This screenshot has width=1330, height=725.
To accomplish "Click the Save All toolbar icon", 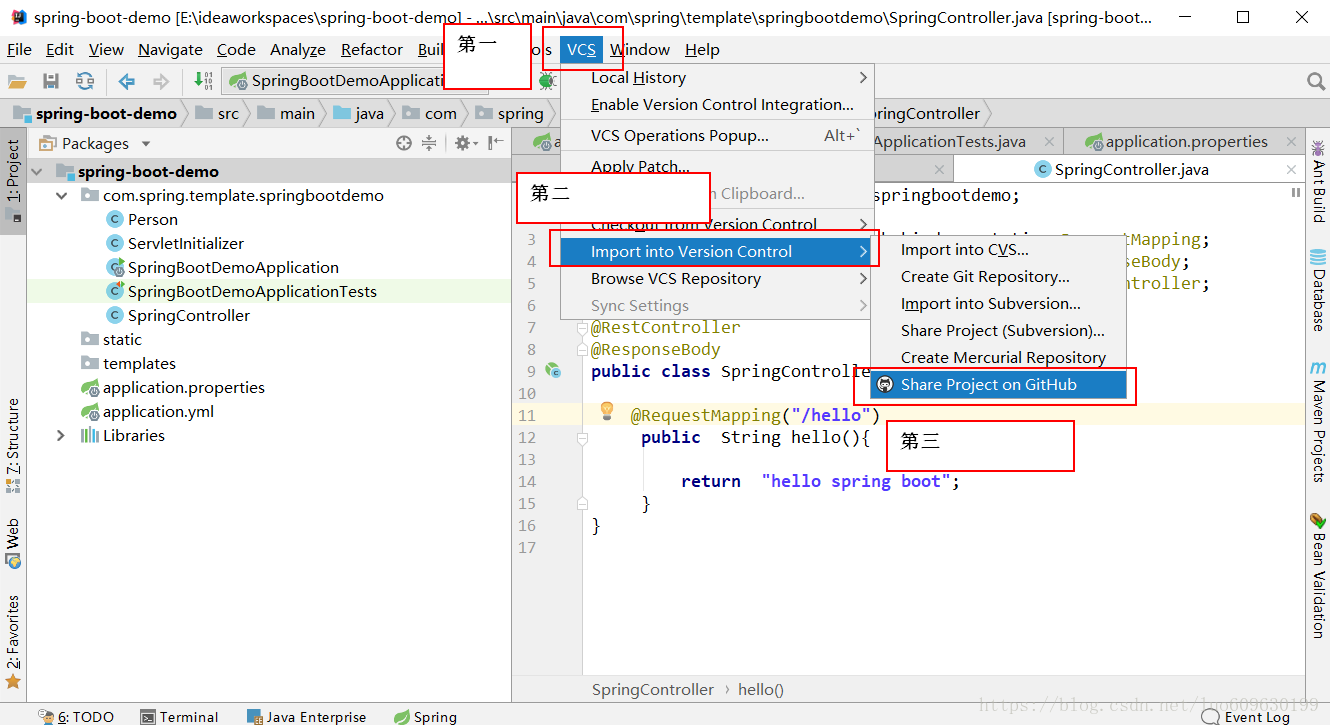I will click(51, 82).
